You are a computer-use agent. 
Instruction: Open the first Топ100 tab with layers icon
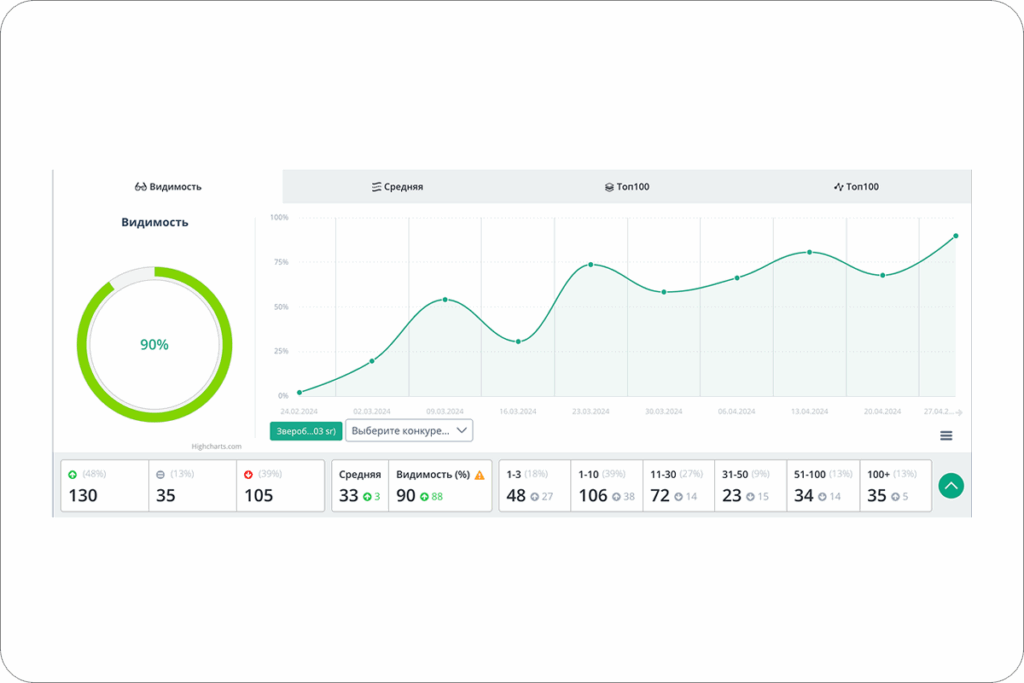click(626, 187)
